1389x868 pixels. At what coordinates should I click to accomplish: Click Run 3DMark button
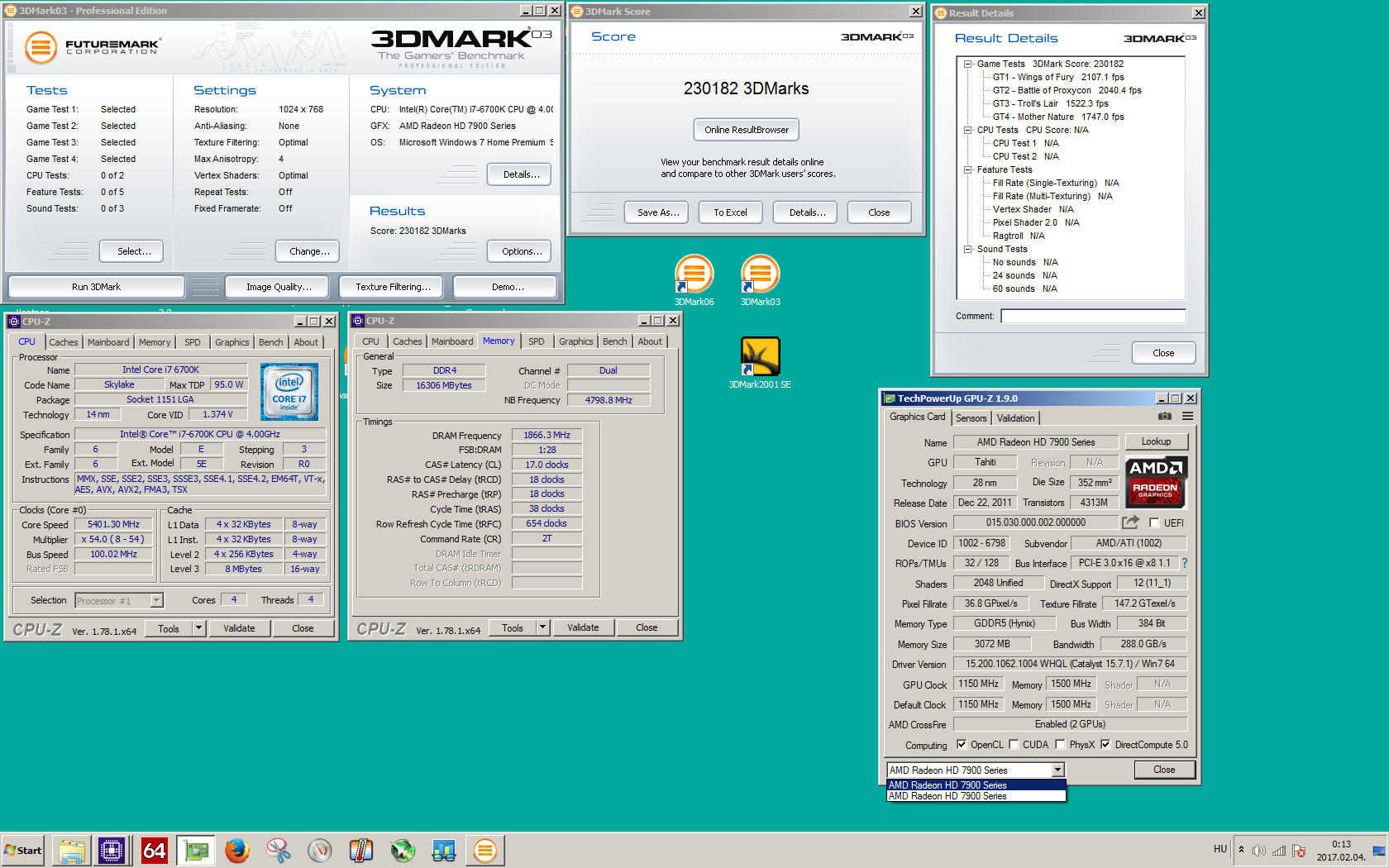click(x=96, y=287)
